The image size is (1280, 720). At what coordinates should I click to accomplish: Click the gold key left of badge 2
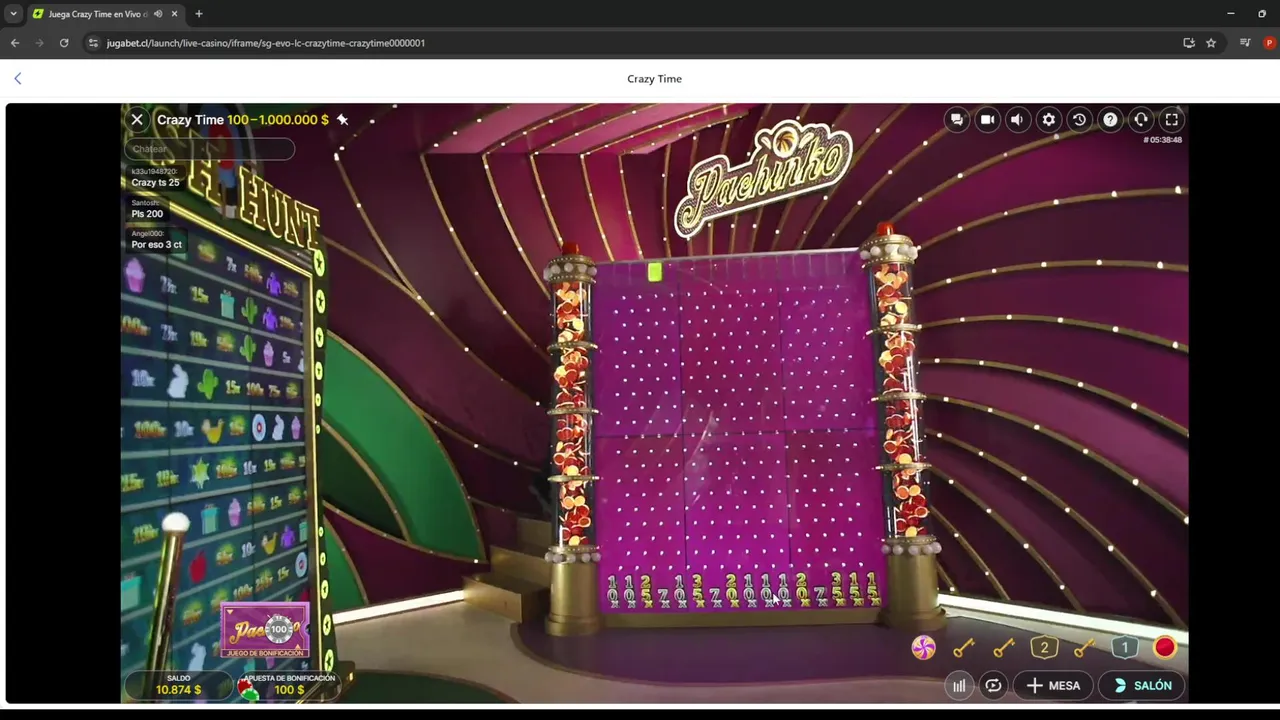(1004, 647)
